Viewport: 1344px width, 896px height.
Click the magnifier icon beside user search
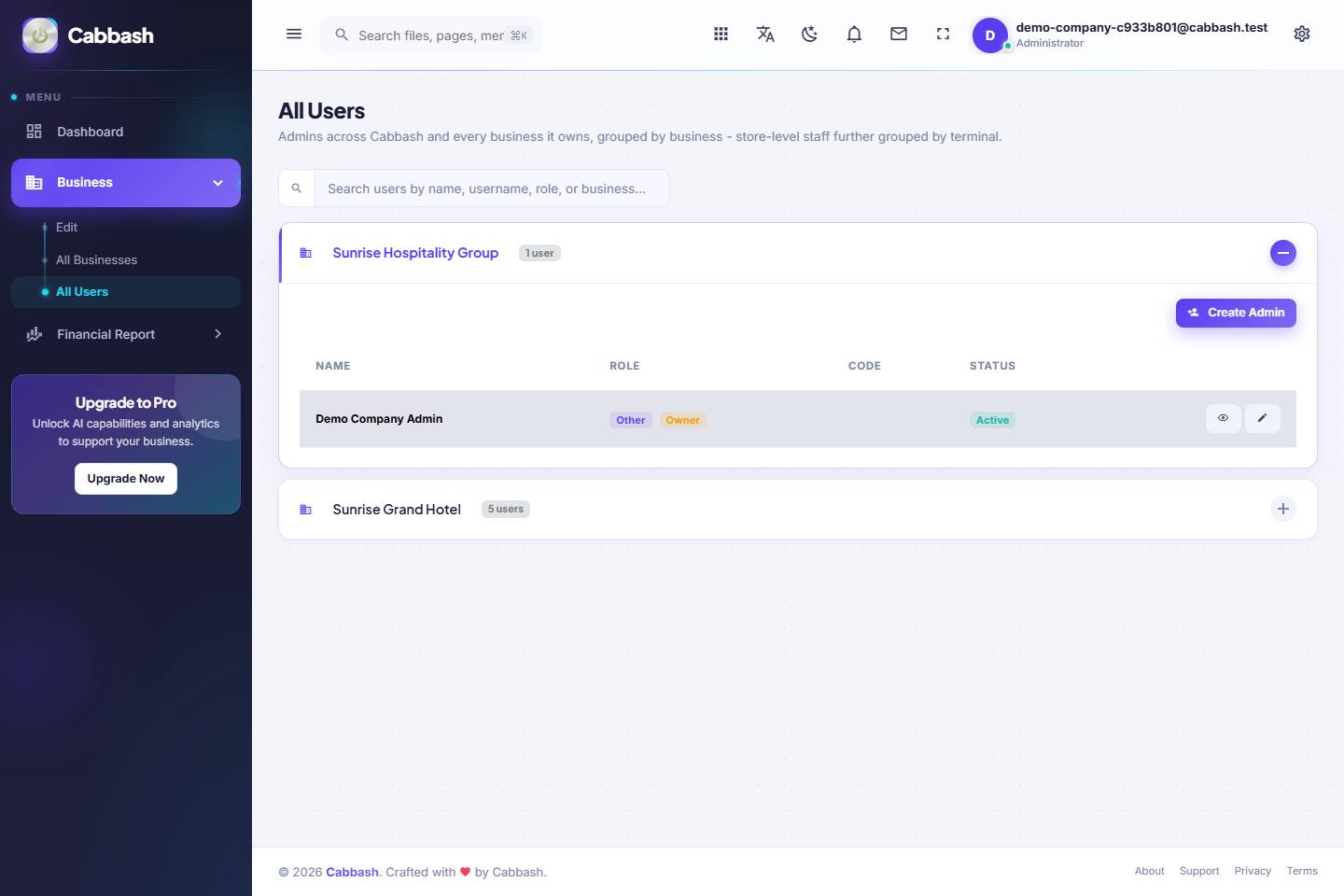coord(297,189)
